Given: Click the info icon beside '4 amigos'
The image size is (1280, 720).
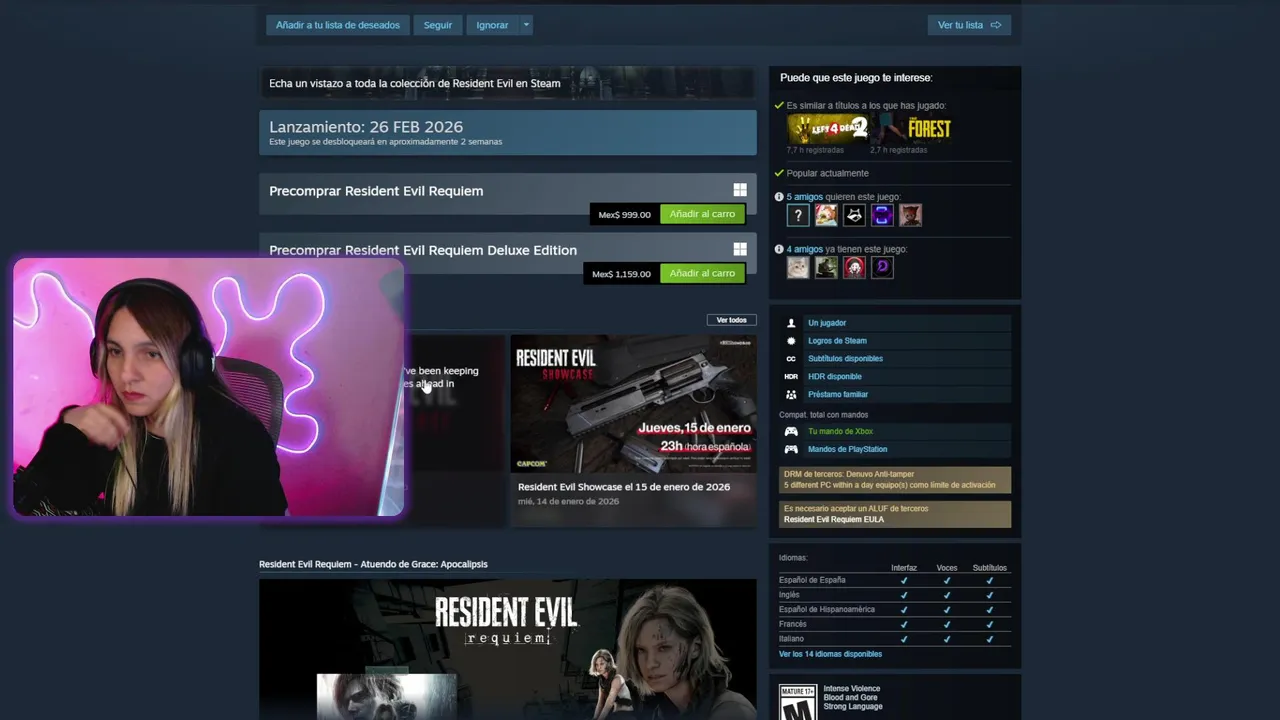Looking at the screenshot, I should click(779, 249).
